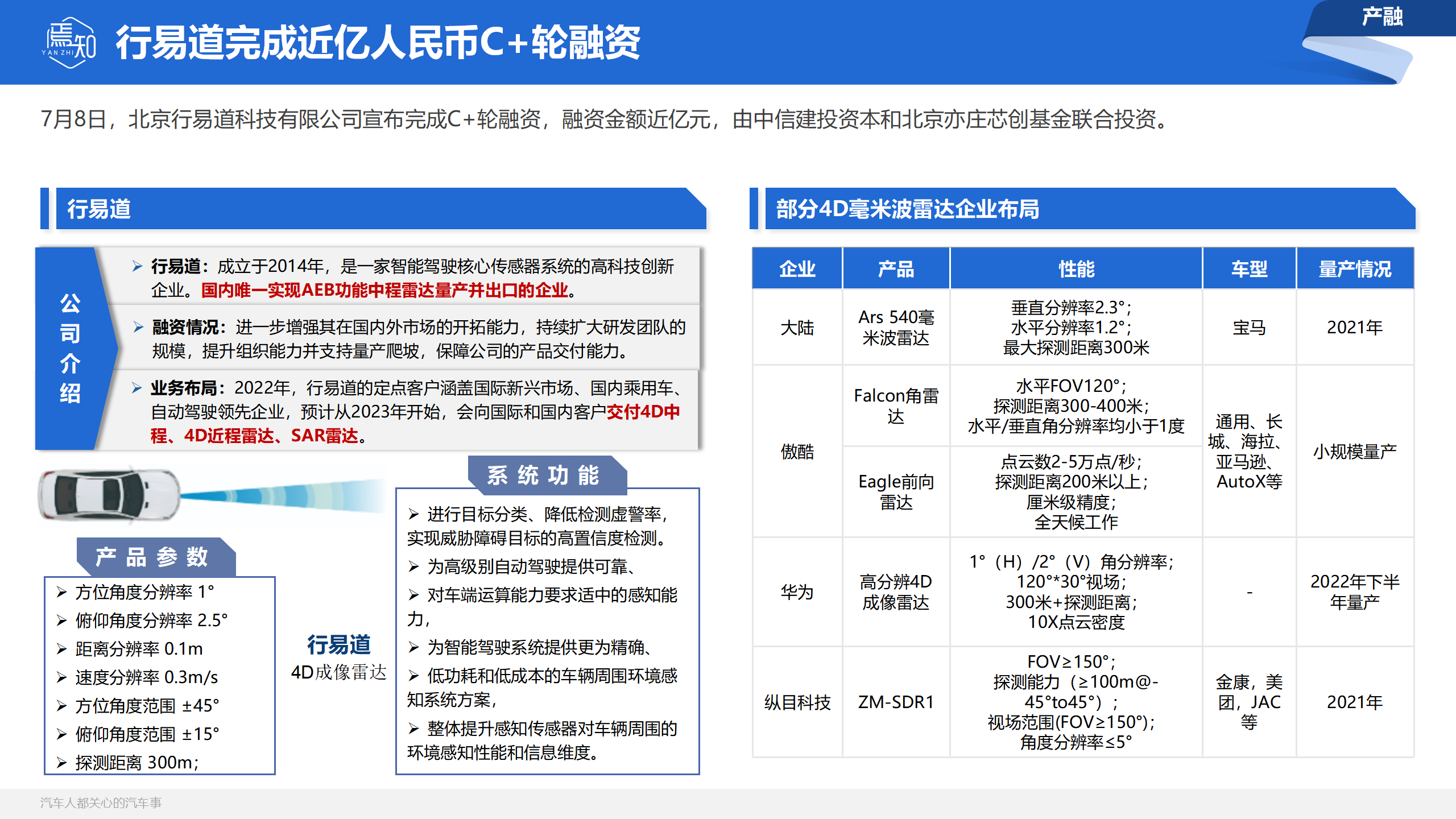1456x819 pixels.
Task: Select the red text 交付4D中程、4D近程雷达、SAR雷达
Action: tap(415, 424)
